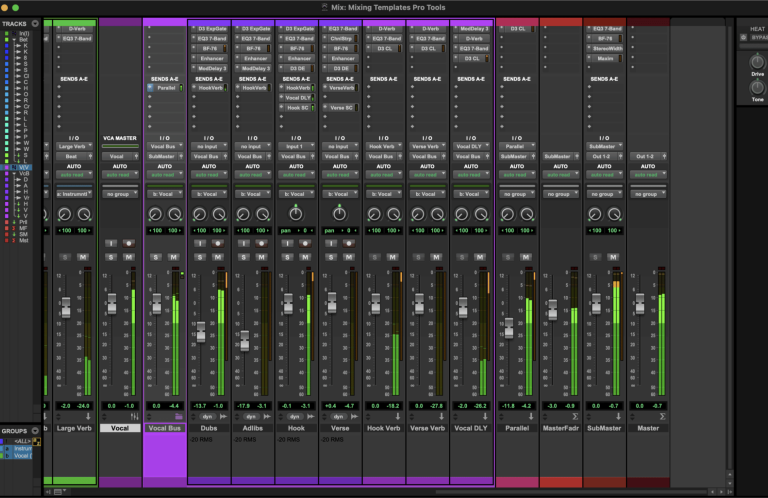Click the Large Verb aux track type icon
The height and width of the screenshot is (498, 768).
(x=88, y=417)
